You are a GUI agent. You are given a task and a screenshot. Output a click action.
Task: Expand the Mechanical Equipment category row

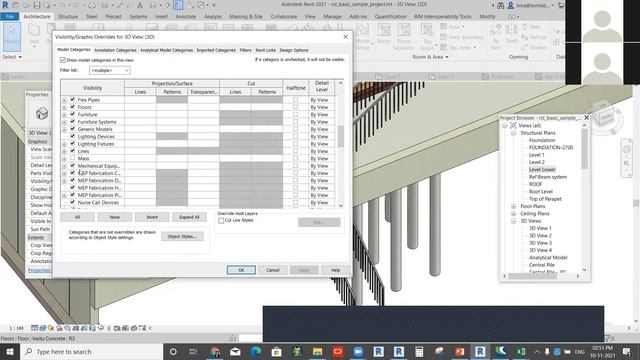[x=64, y=166]
